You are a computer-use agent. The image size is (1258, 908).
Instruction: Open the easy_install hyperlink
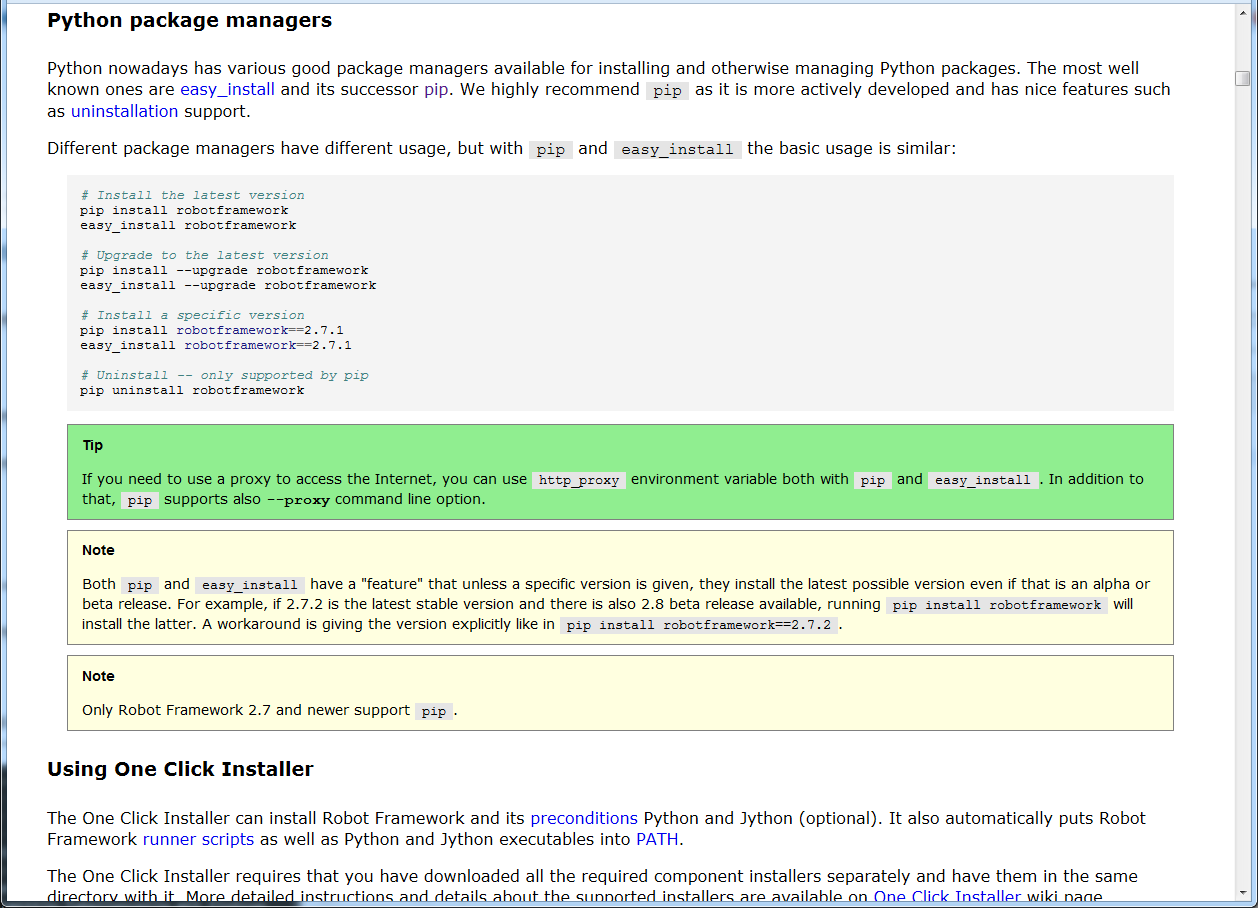pos(227,89)
